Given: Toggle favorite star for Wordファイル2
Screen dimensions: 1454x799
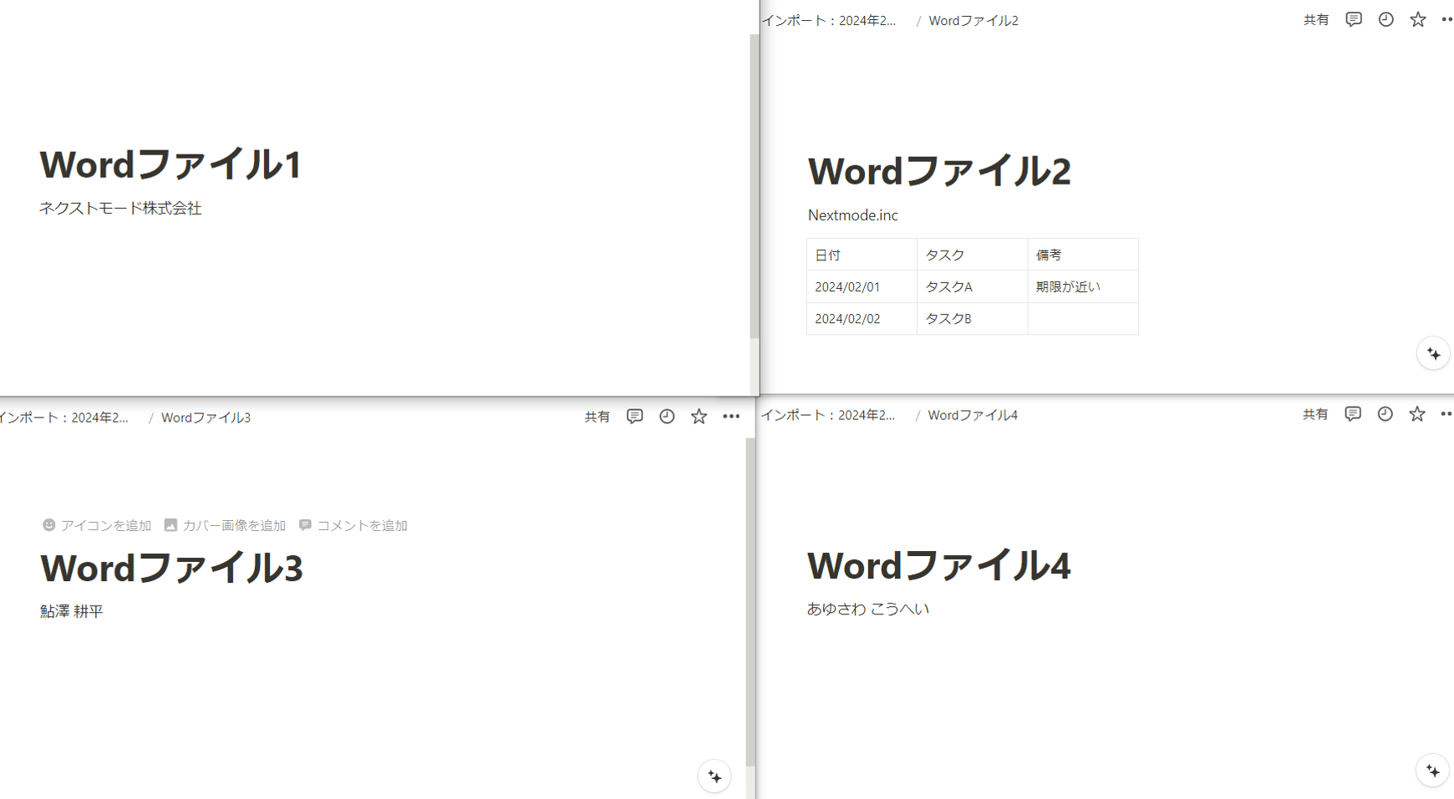Looking at the screenshot, I should point(1417,19).
